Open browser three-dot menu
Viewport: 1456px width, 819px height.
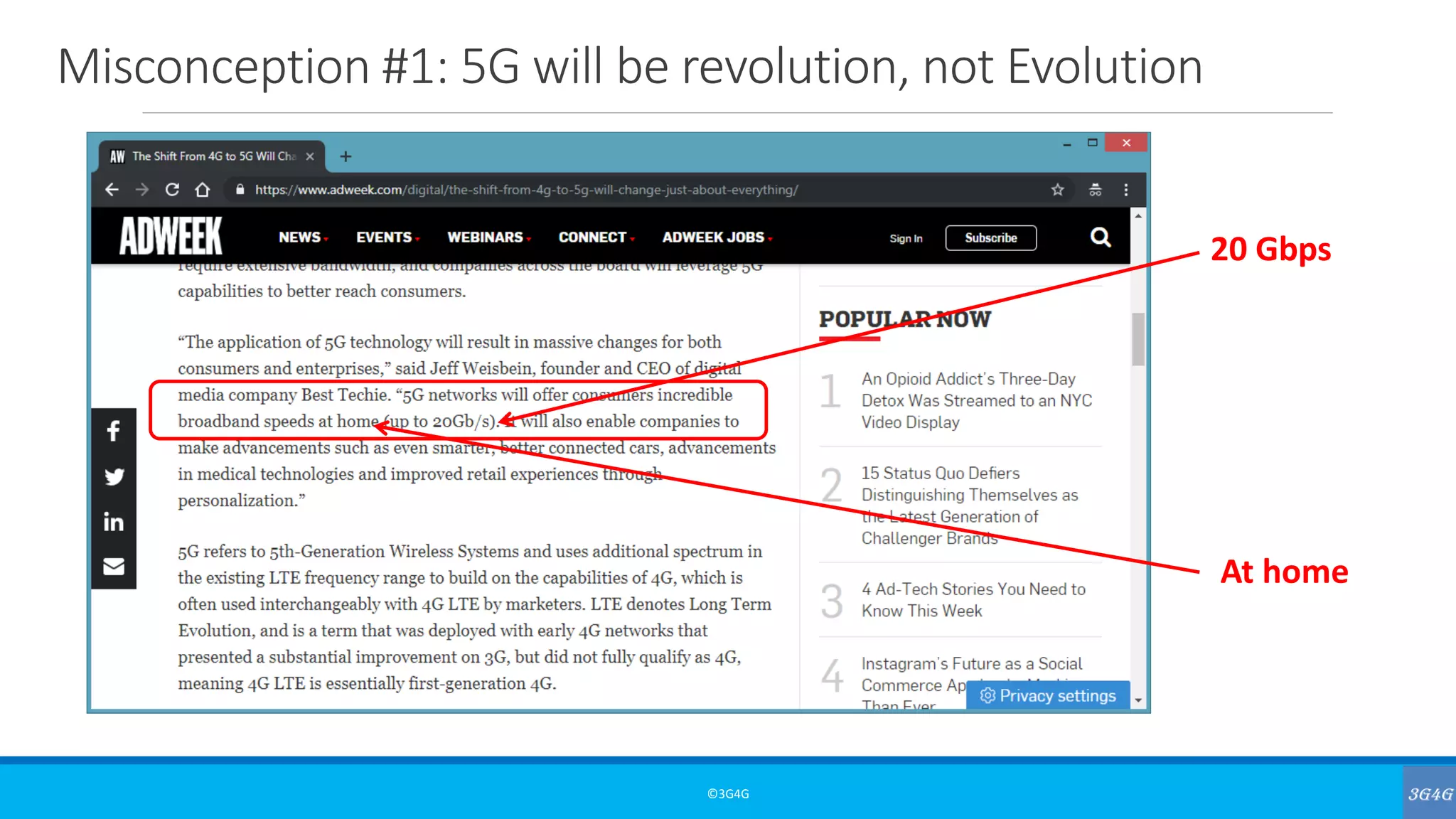pos(1126,190)
